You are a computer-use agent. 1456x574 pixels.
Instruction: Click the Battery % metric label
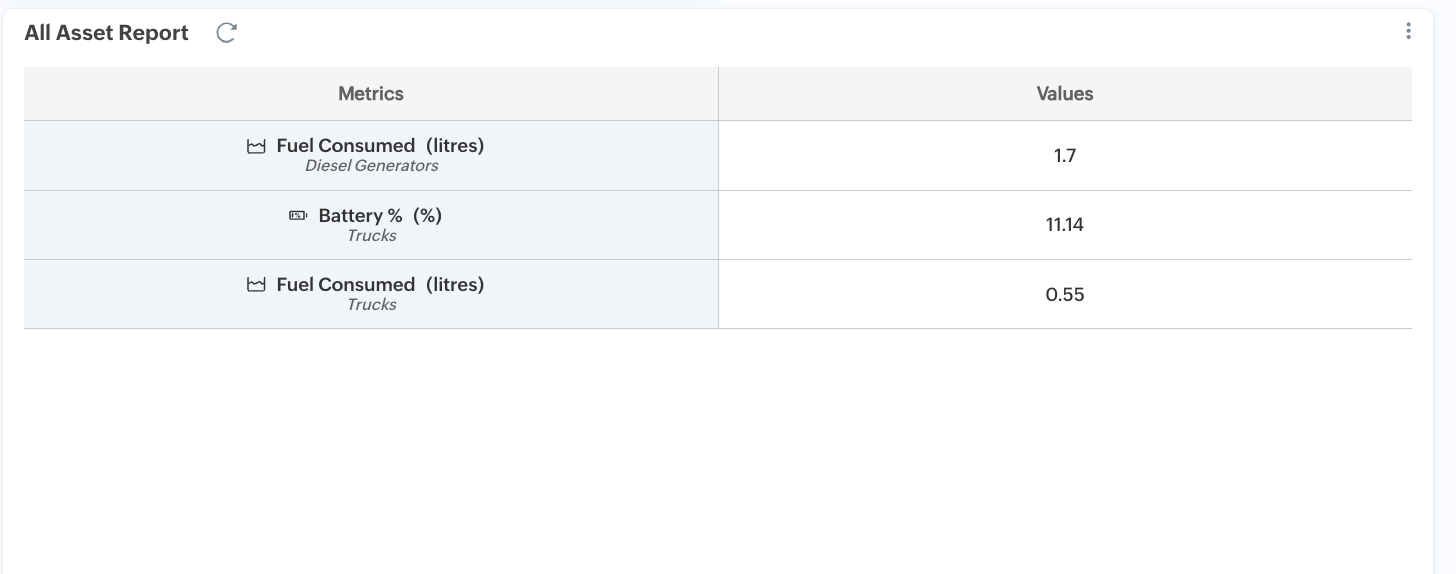click(x=360, y=216)
